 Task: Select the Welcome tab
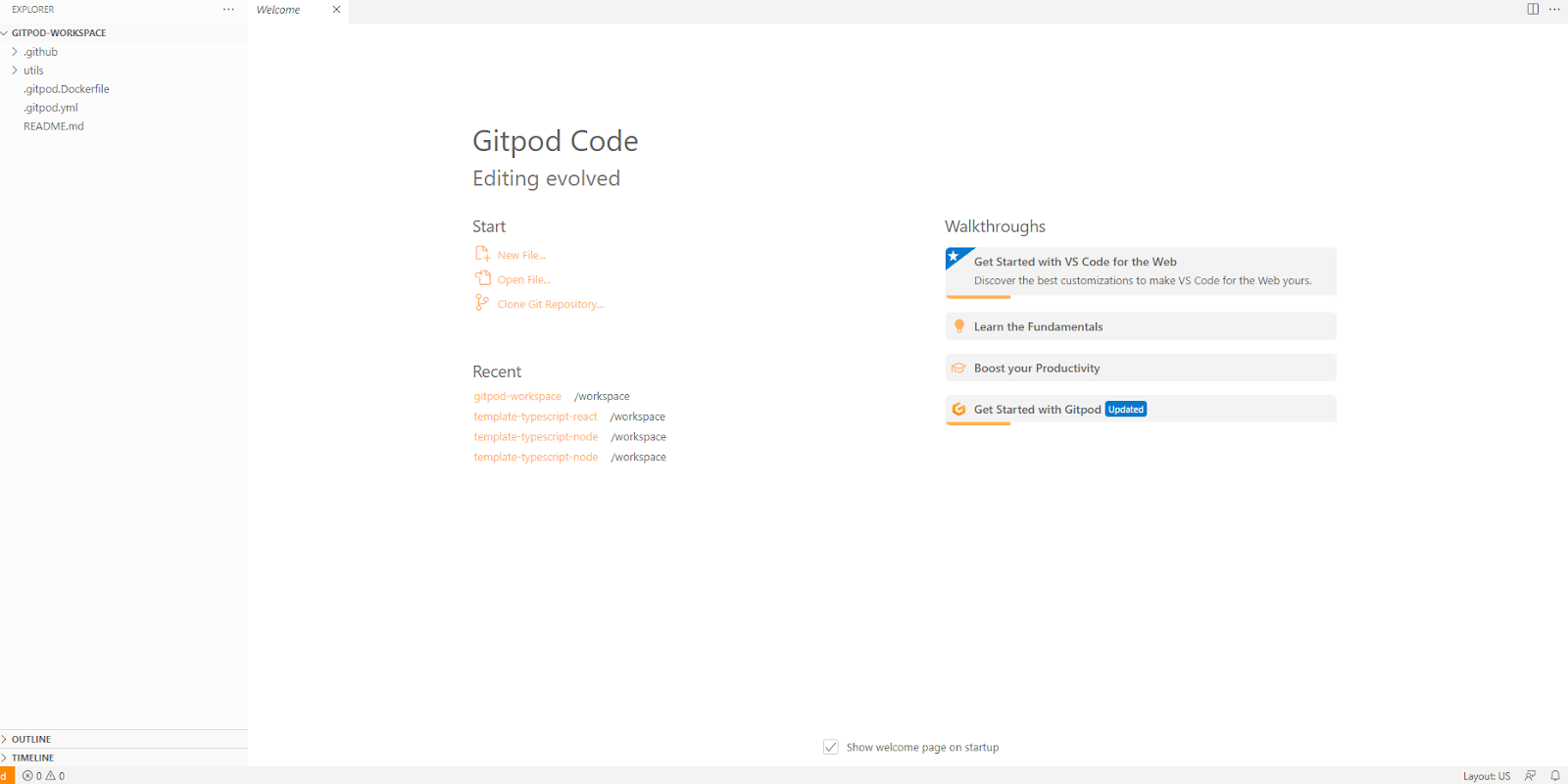pyautogui.click(x=279, y=10)
